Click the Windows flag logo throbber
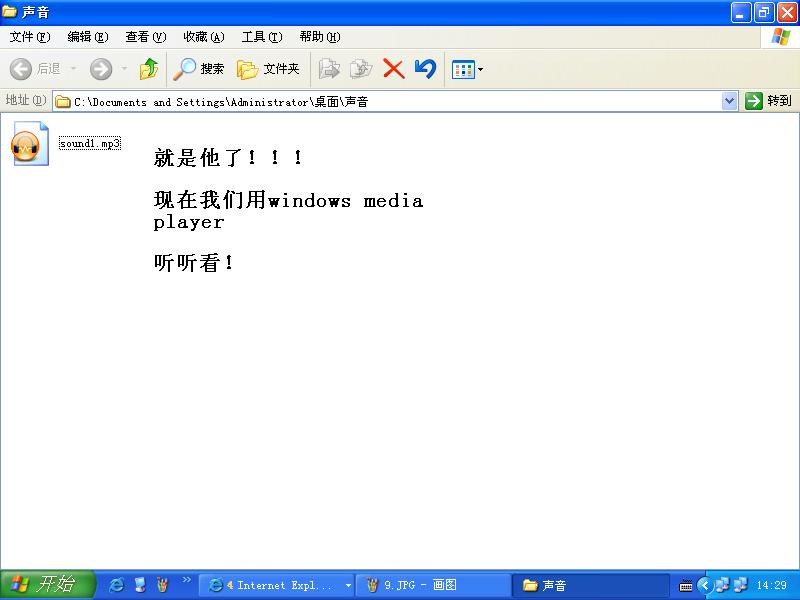 click(781, 37)
